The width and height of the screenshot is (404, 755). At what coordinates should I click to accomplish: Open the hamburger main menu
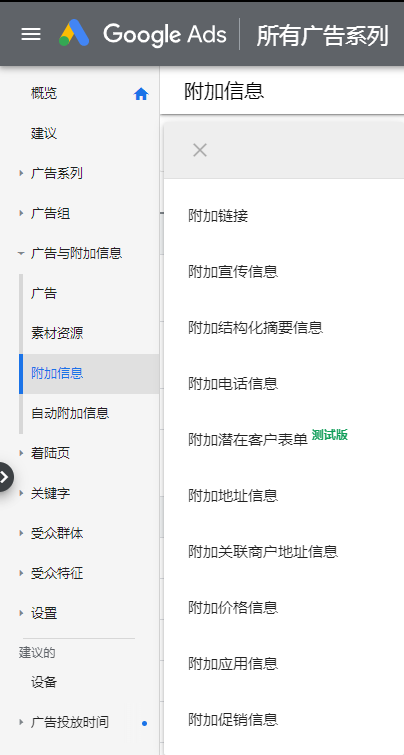coord(31,34)
